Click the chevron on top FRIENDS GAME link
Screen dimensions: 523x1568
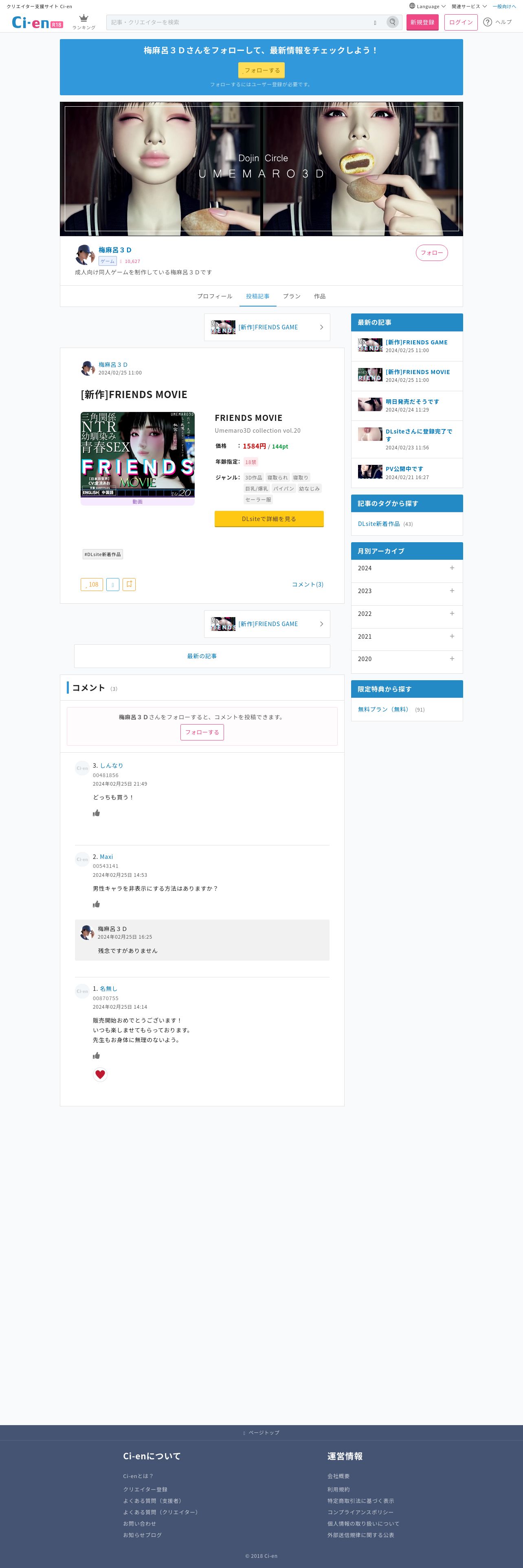click(321, 327)
